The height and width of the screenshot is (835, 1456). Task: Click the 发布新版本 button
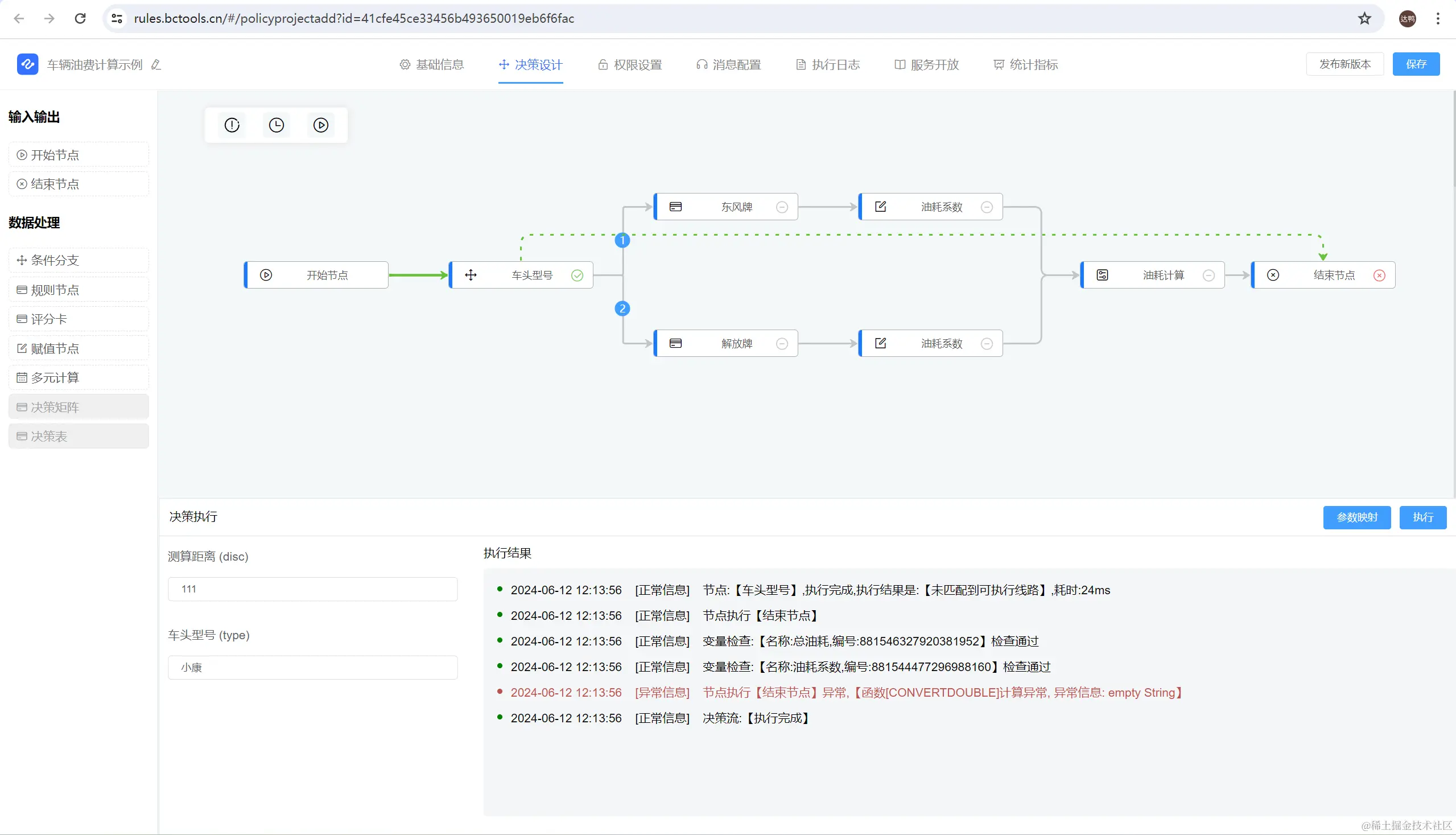coord(1345,64)
